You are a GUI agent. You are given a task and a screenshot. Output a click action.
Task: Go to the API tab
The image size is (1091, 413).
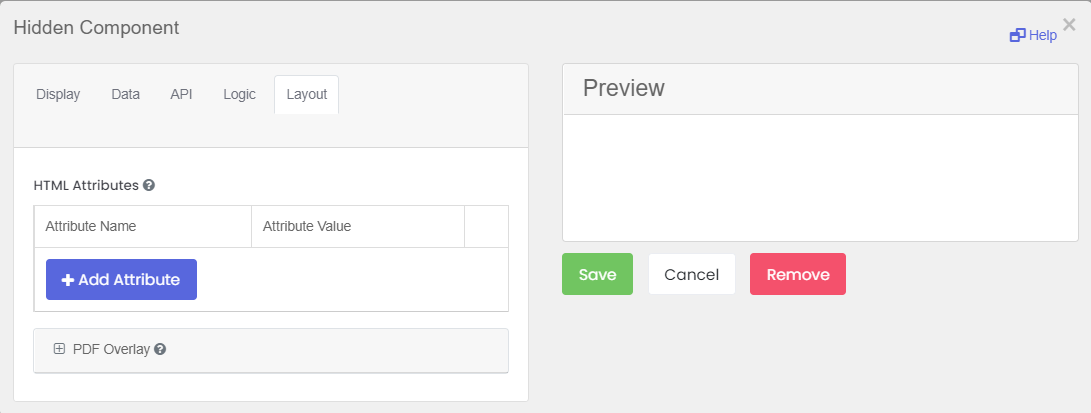181,94
